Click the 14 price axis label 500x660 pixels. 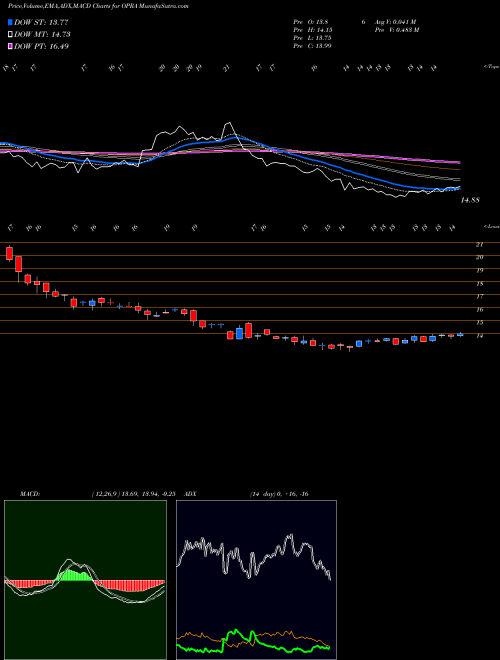click(479, 336)
